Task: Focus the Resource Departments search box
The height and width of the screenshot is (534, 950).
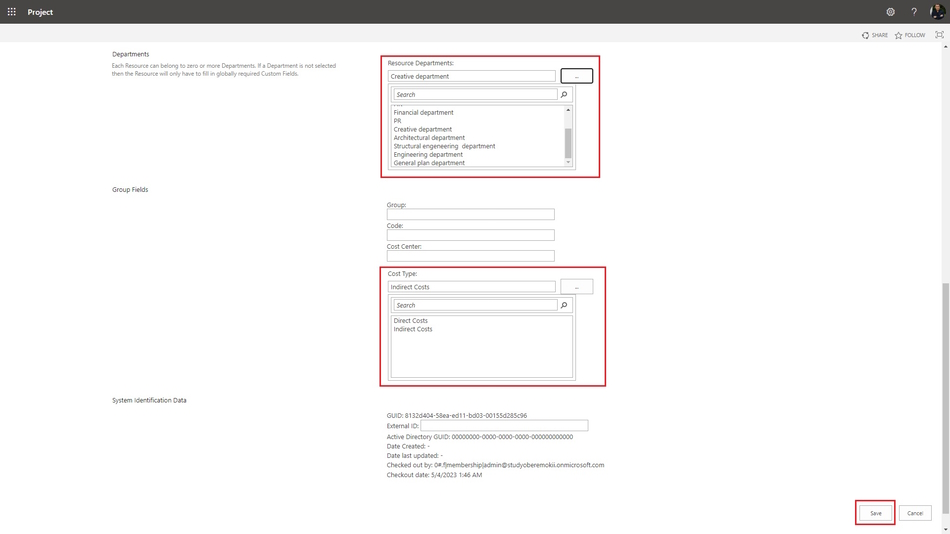Action: pyautogui.click(x=475, y=95)
